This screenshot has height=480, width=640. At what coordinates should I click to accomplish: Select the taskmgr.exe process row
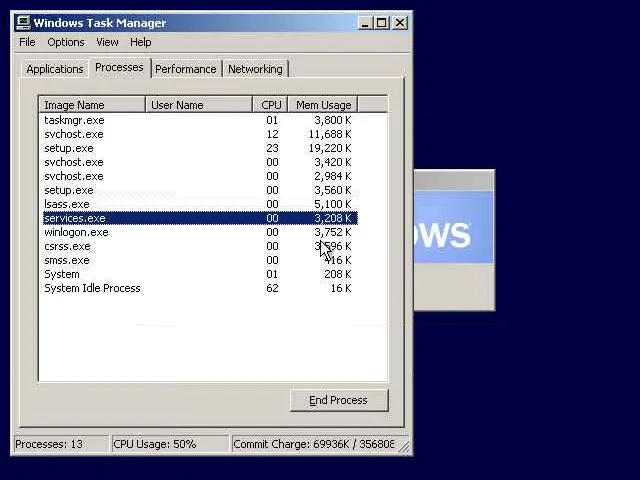pos(200,120)
